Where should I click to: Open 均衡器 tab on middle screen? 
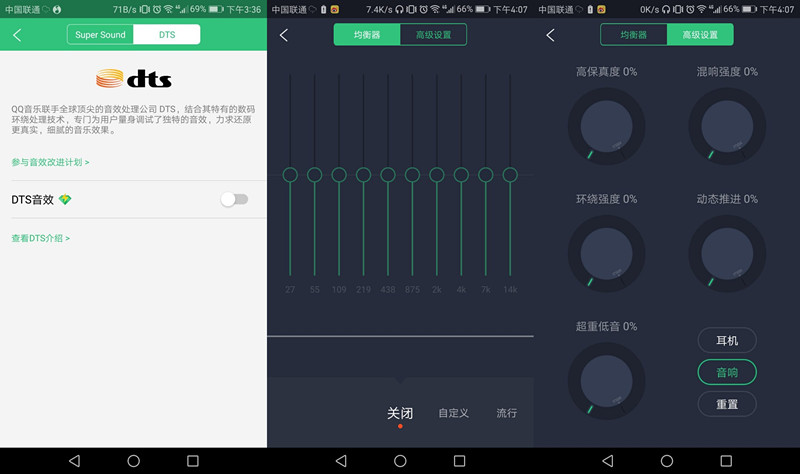[x=367, y=35]
